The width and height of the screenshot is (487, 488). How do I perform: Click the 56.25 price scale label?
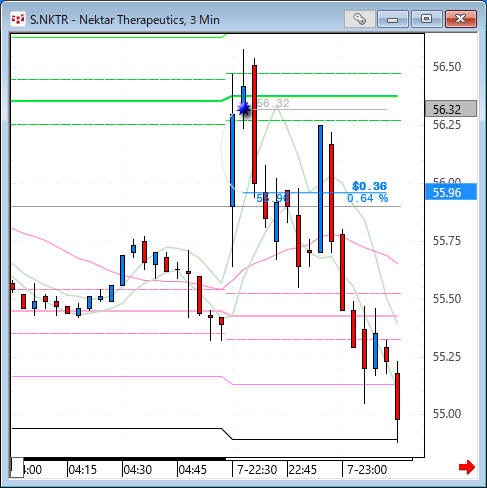(447, 125)
